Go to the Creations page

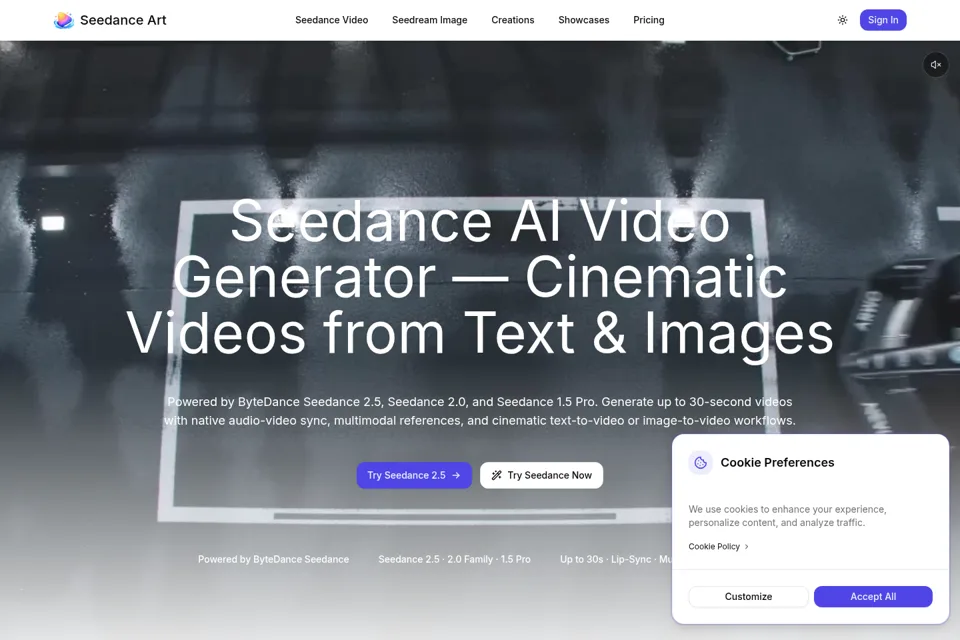tap(512, 20)
